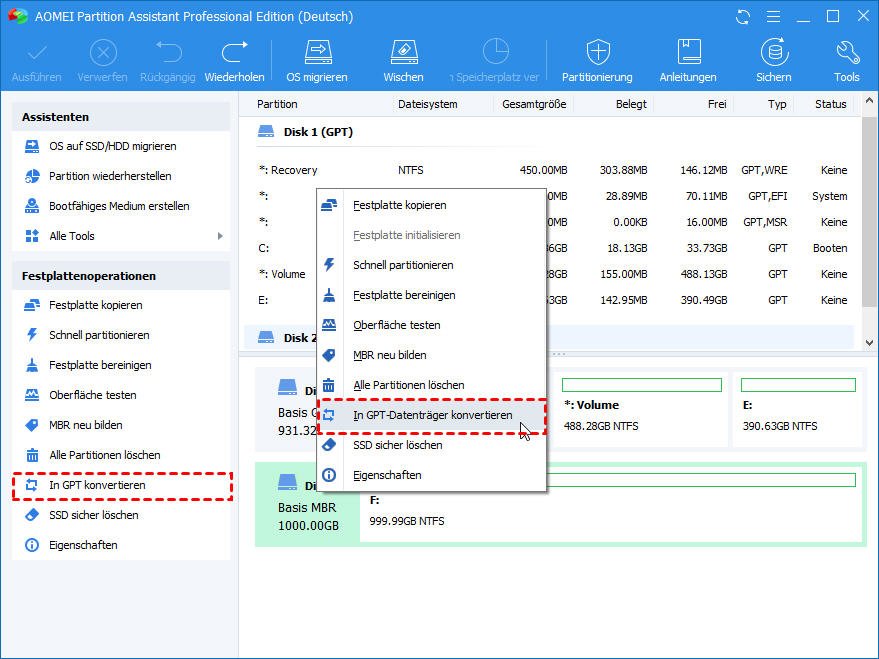This screenshot has height=659, width=879.
Task: Choose Alle Partitionen löschen in the context menu
Action: (x=431, y=386)
